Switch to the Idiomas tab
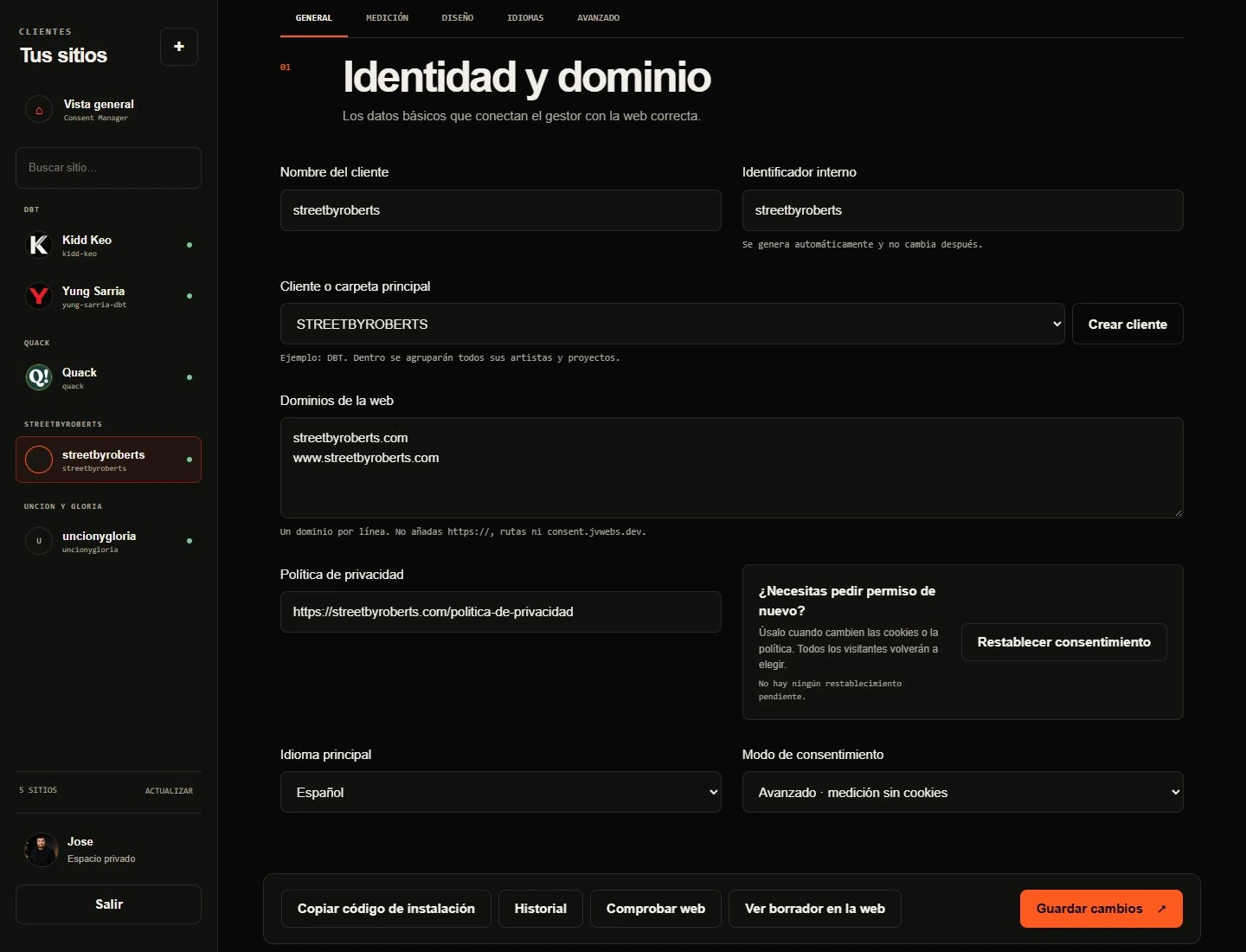 click(525, 18)
